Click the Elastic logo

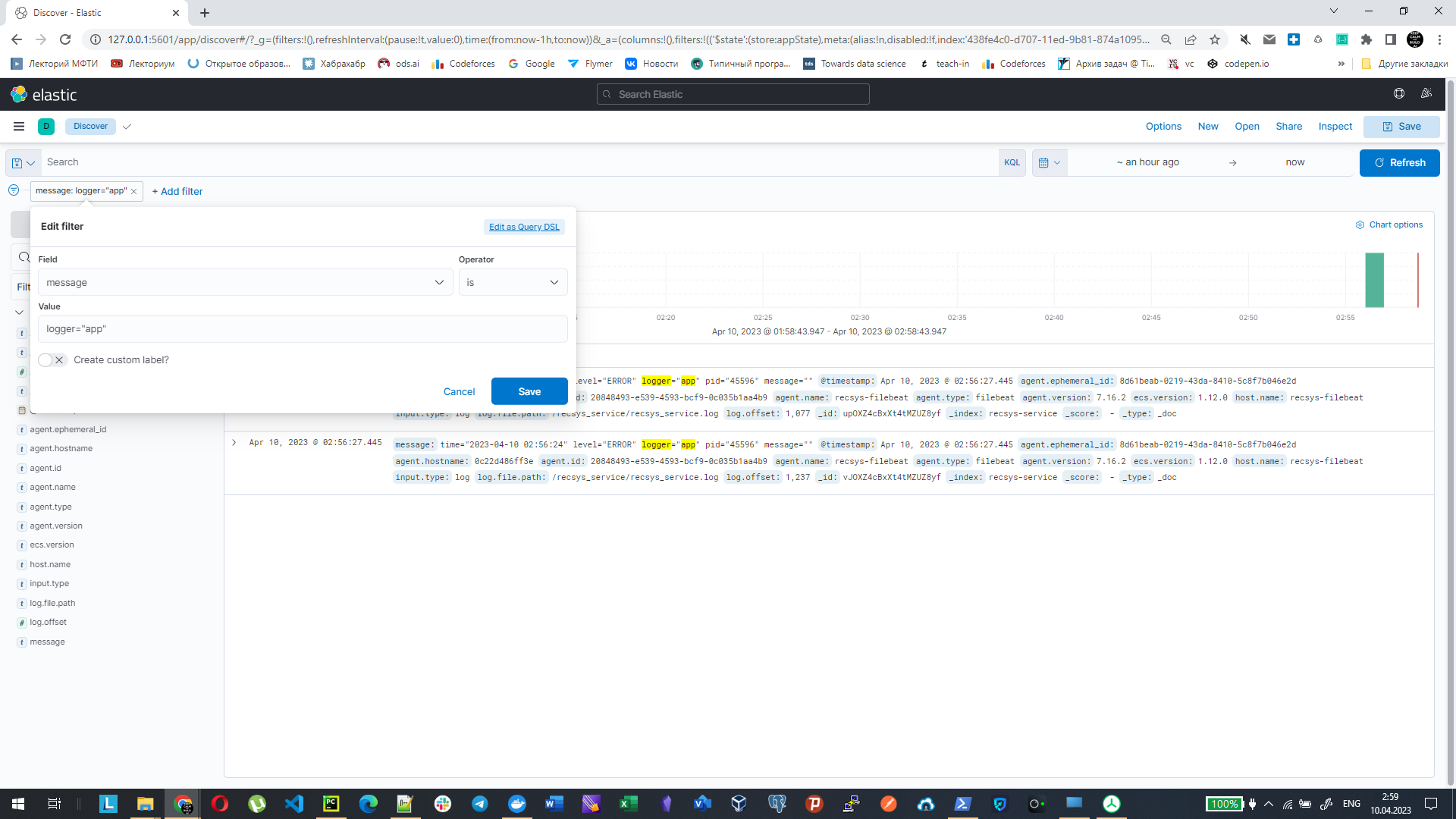43,95
